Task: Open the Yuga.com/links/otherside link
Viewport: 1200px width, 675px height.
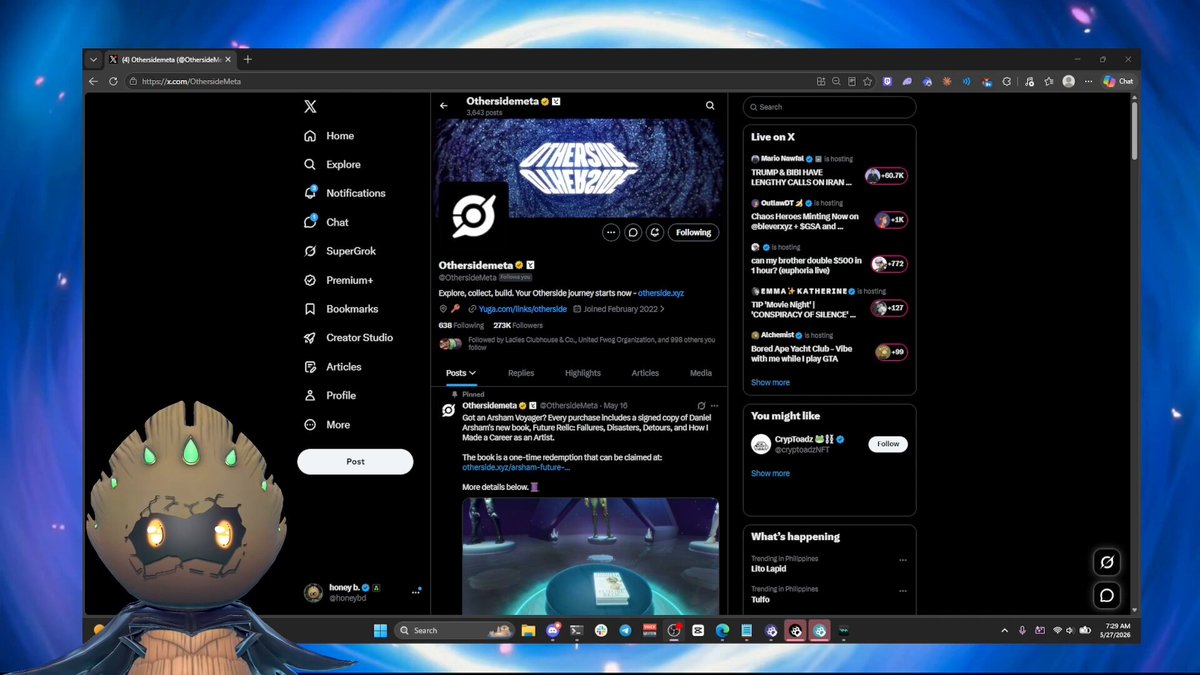Action: coord(523,309)
